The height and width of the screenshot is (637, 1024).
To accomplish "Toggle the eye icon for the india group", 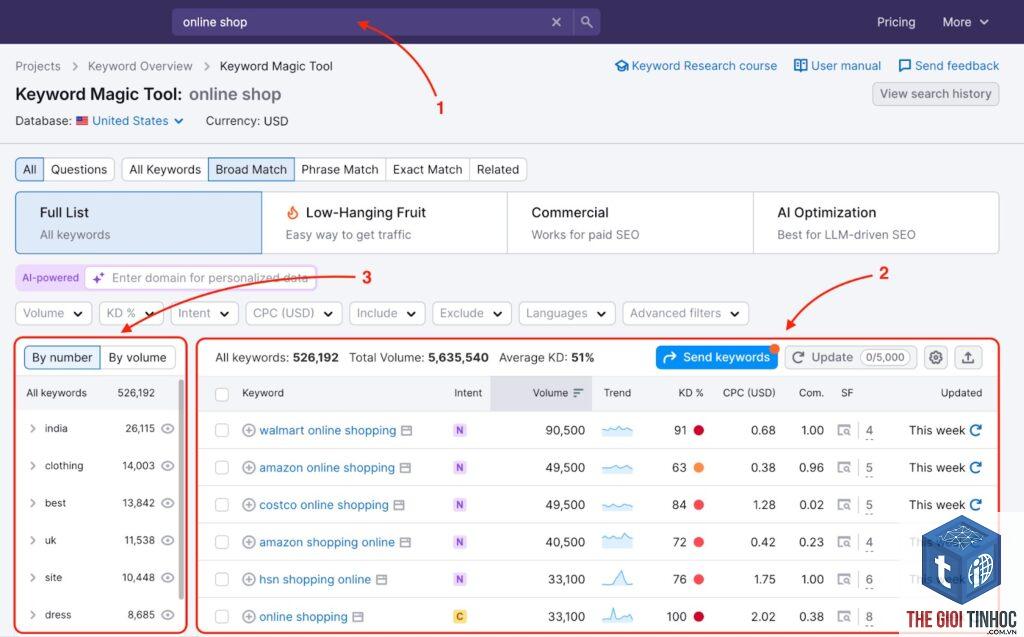I will [168, 429].
